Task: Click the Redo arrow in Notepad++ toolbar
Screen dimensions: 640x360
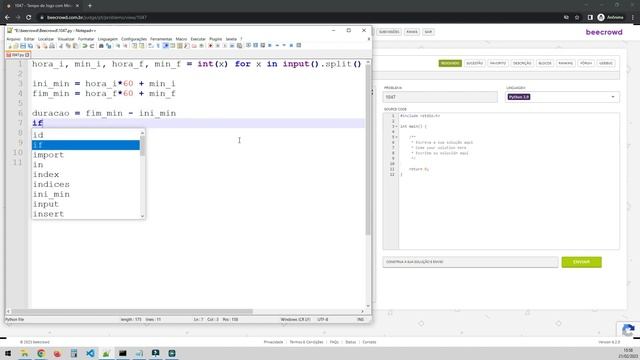Action: 92,45
